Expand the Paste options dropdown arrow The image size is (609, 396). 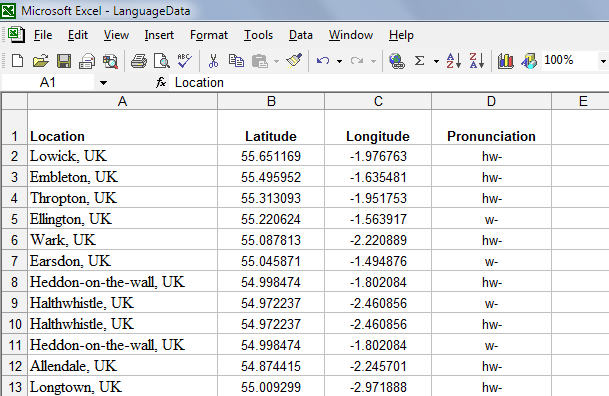tap(276, 61)
